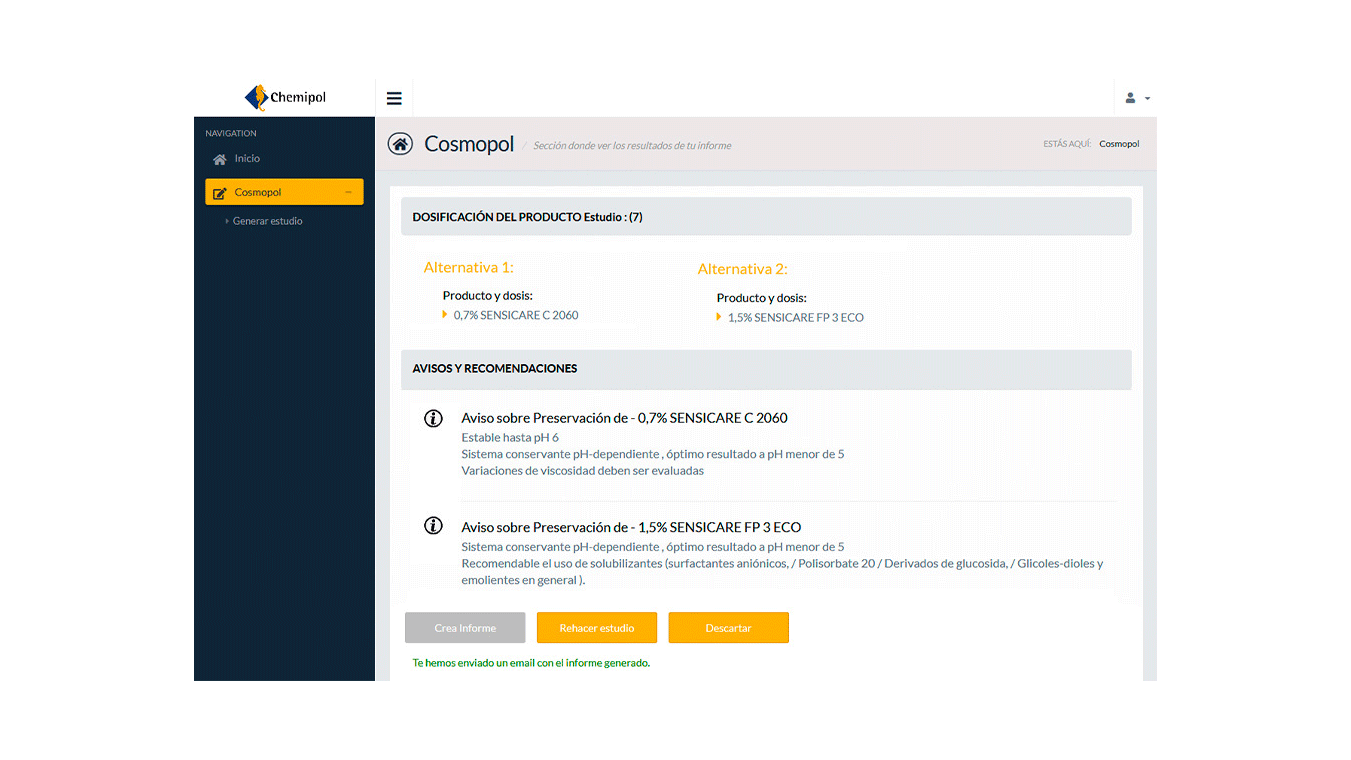Click the circular home icon in Cosmopol header
Viewport: 1351px width, 760px height.
[400, 143]
